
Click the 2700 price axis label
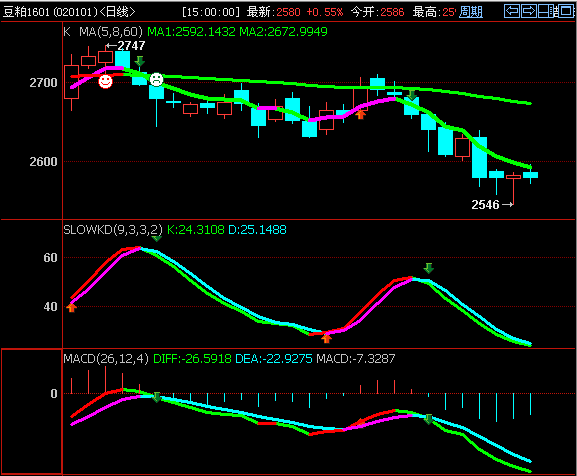pyautogui.click(x=43, y=83)
